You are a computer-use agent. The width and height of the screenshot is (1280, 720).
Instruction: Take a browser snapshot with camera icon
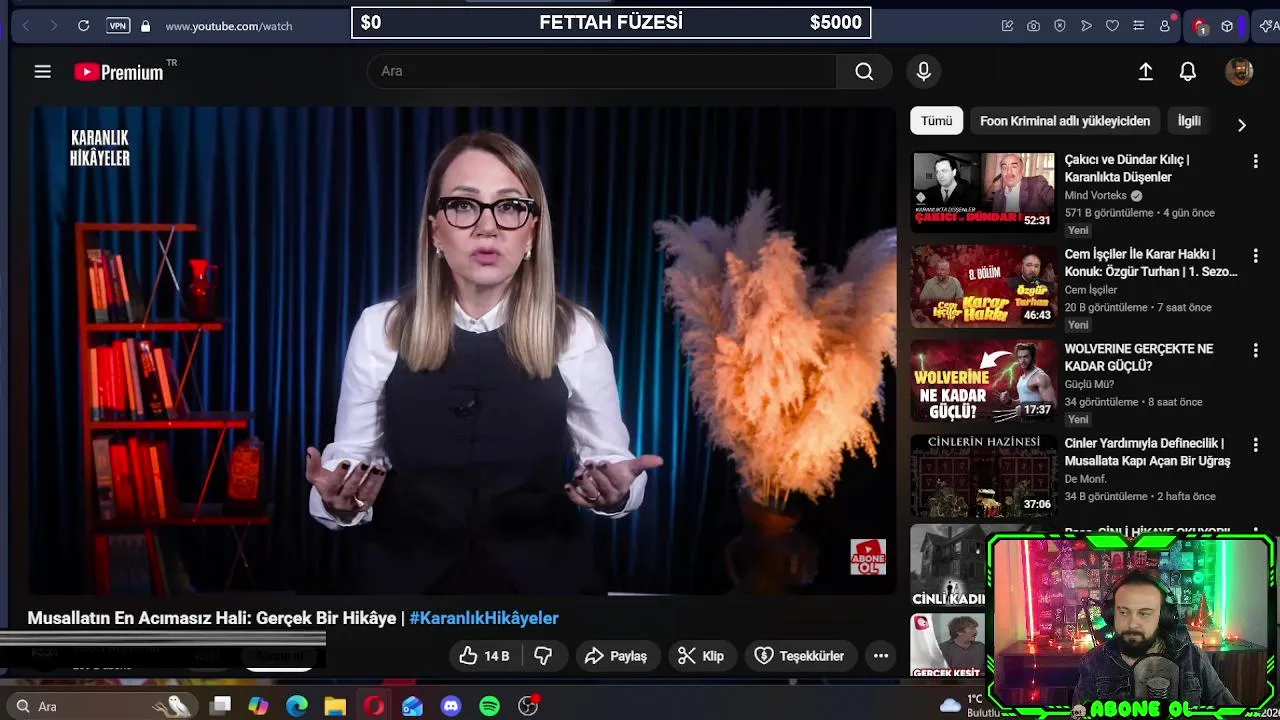(x=1034, y=26)
